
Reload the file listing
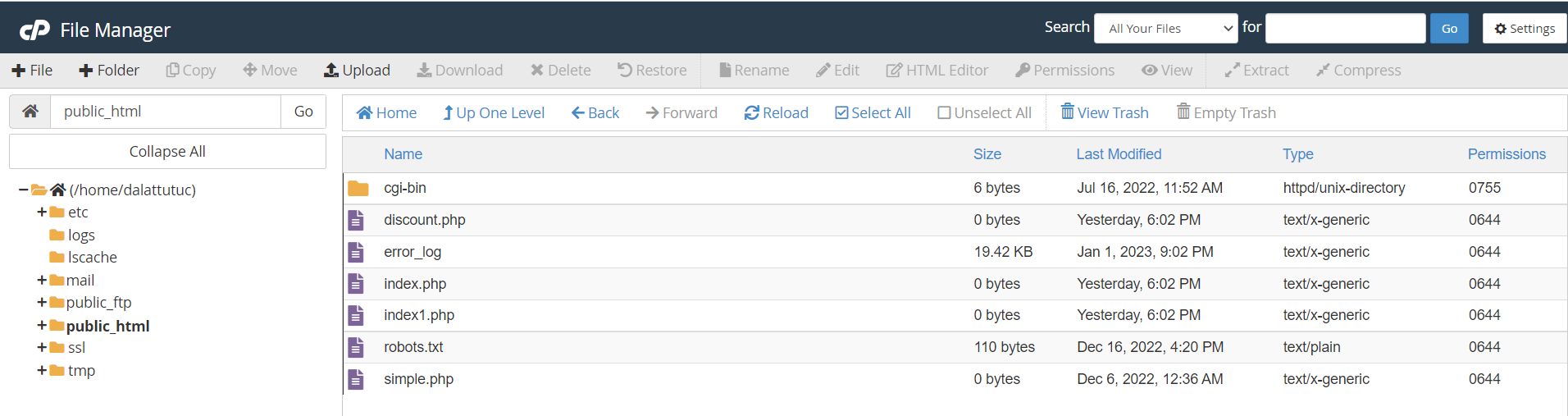coord(776,113)
